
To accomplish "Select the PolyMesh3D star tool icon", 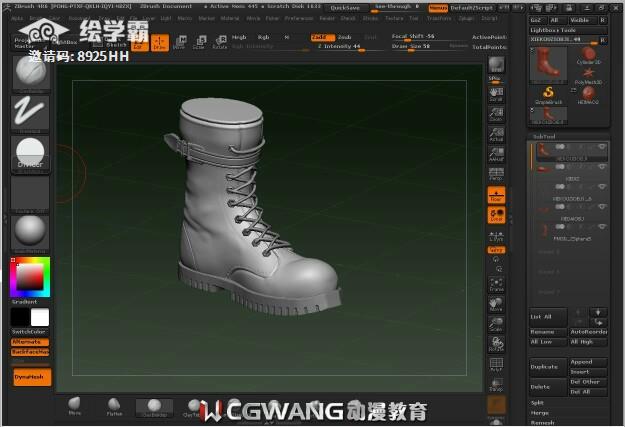I will (x=588, y=76).
